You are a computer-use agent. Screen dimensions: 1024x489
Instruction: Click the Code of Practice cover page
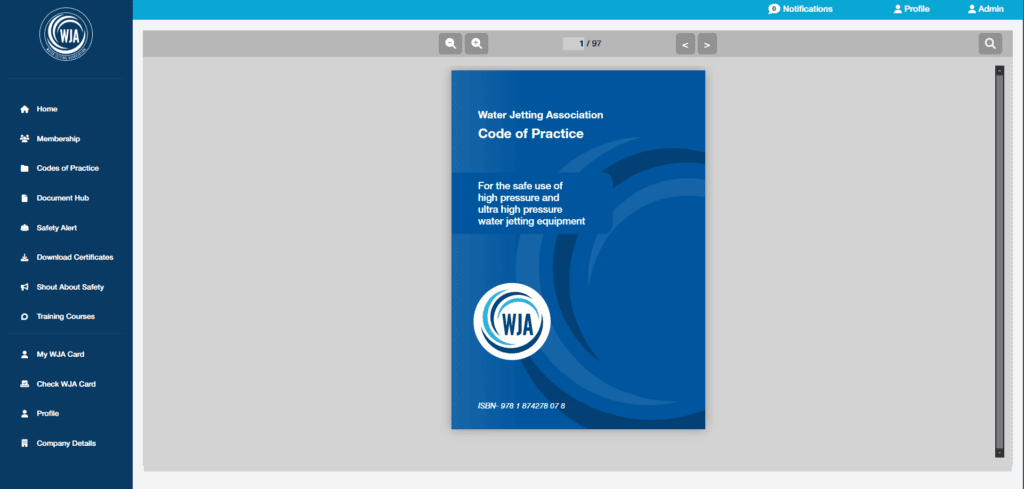[578, 250]
